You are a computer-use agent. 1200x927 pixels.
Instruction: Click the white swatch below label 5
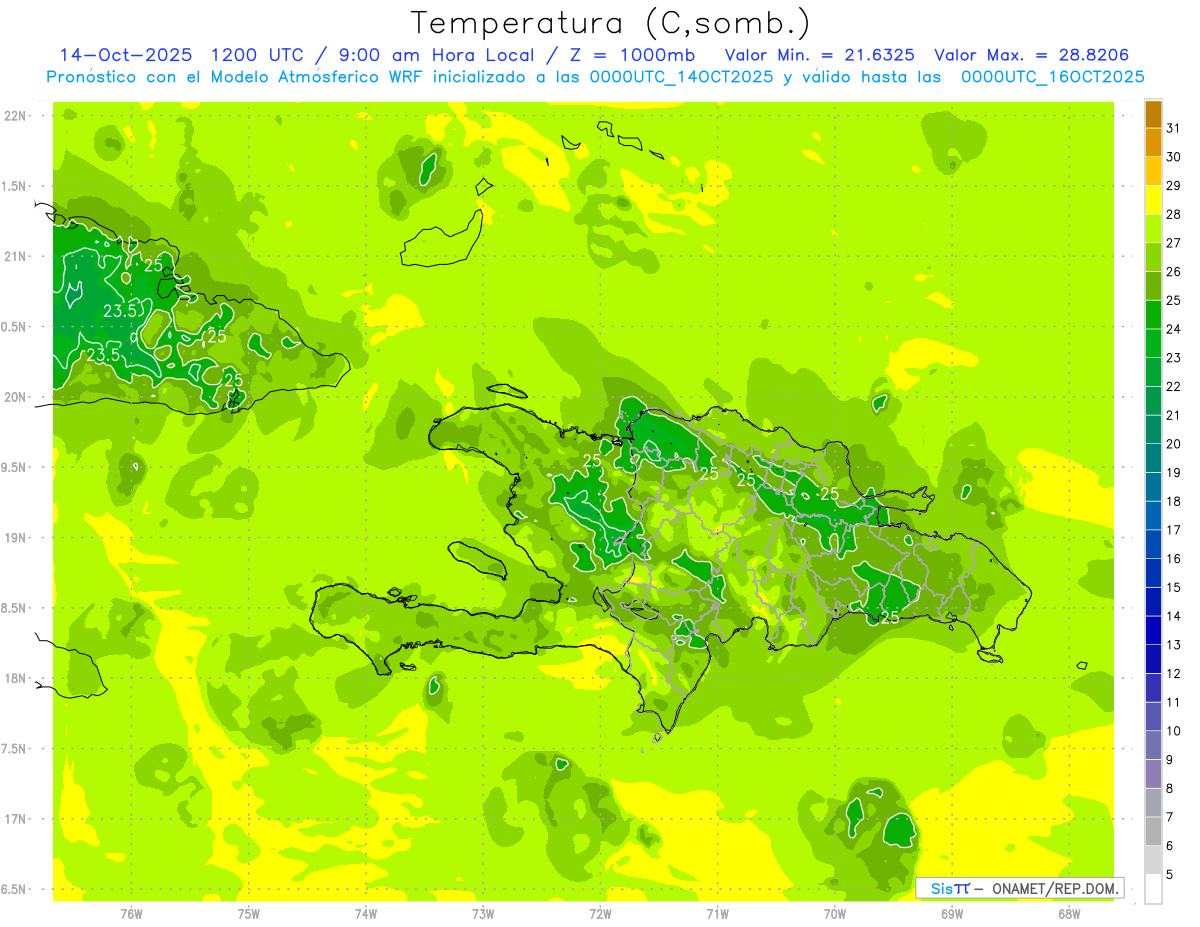1153,889
